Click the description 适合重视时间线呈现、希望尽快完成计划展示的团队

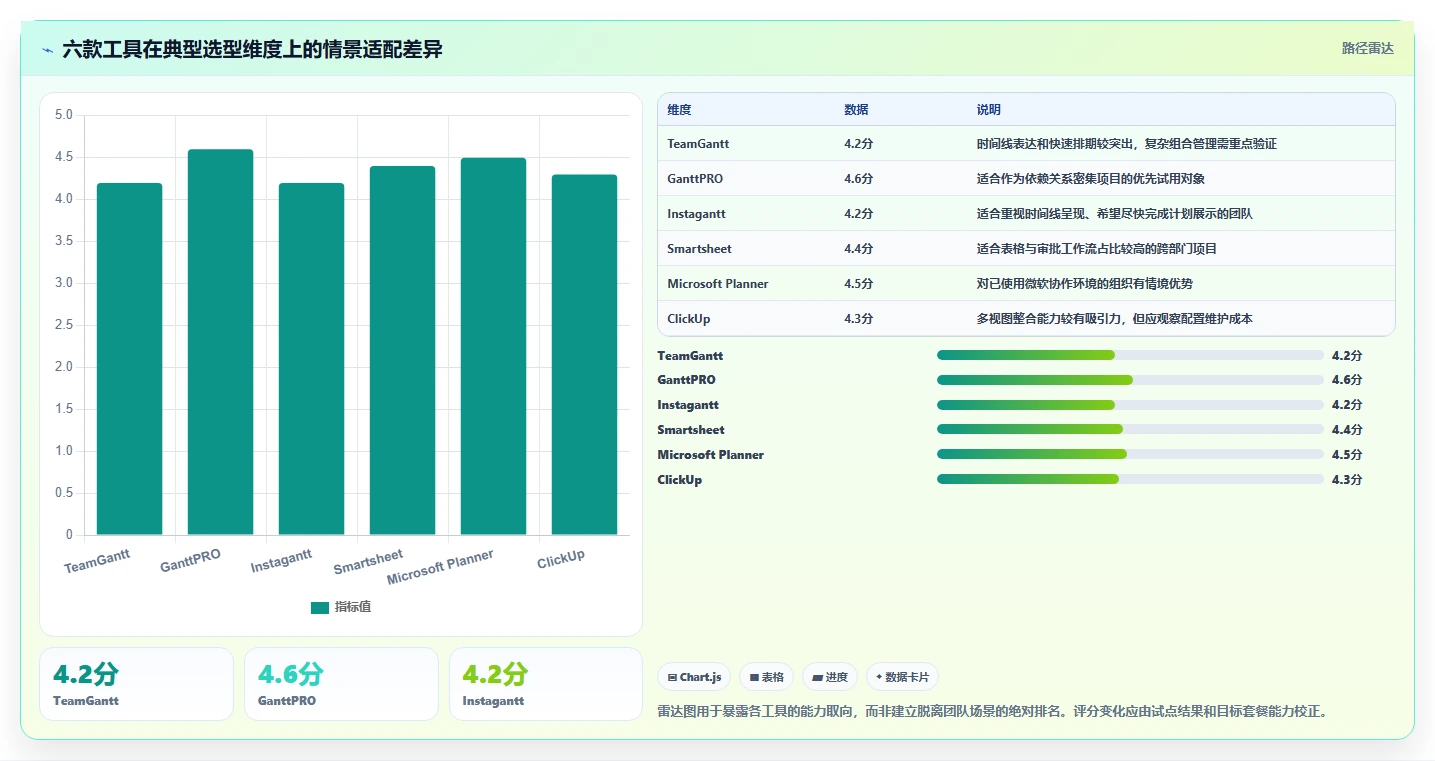pyautogui.click(x=1115, y=214)
